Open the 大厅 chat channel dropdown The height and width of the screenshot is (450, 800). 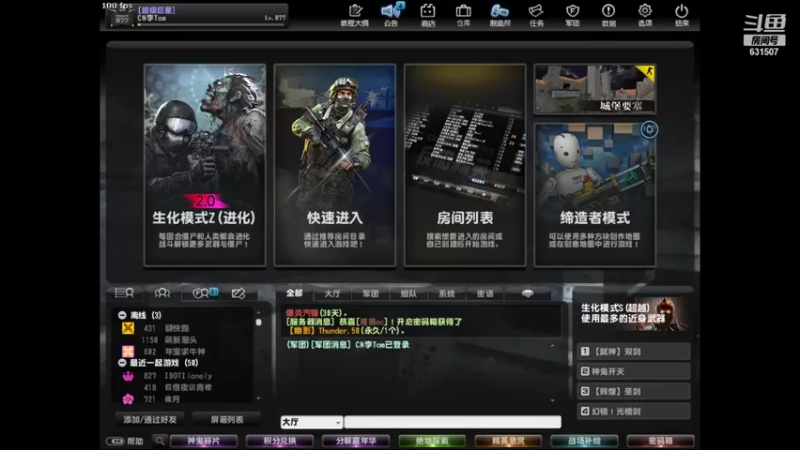click(311, 422)
